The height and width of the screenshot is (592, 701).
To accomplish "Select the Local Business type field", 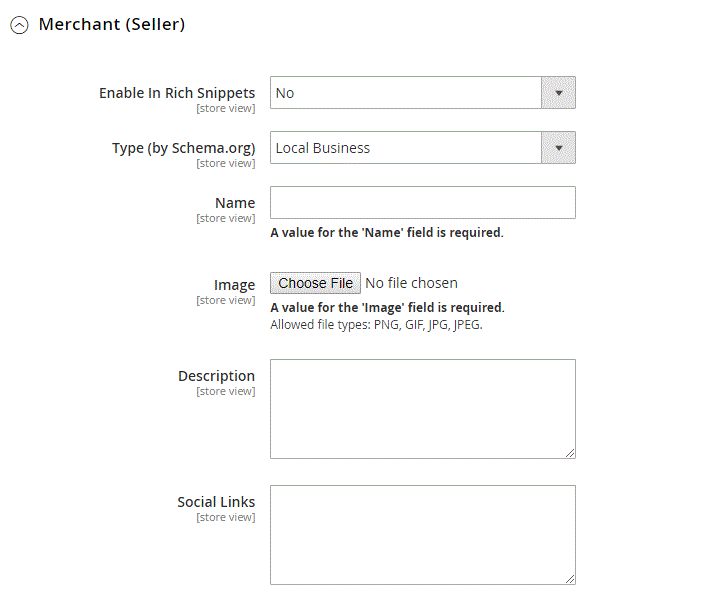I will (x=422, y=148).
